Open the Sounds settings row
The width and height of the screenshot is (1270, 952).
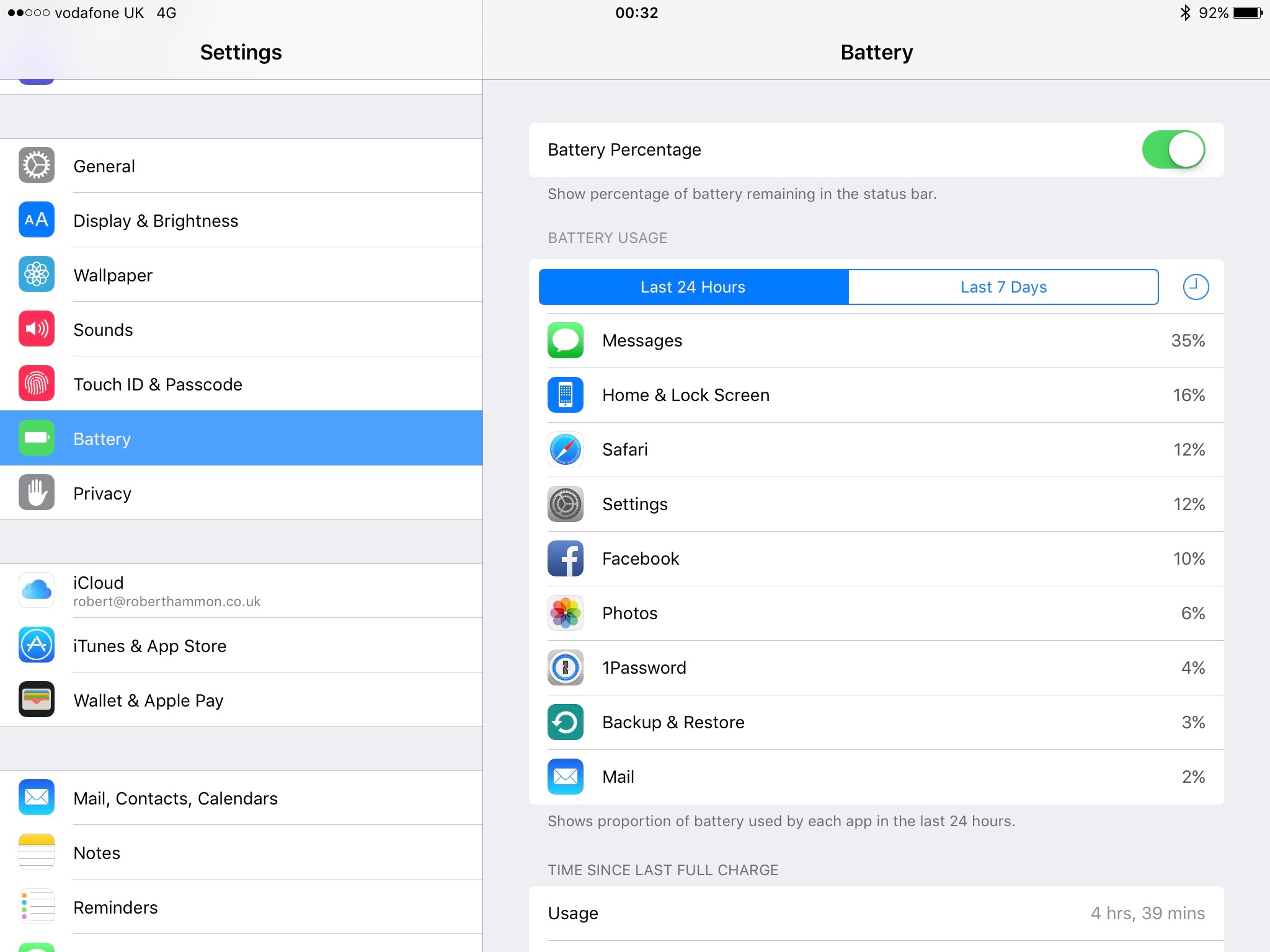tap(241, 329)
